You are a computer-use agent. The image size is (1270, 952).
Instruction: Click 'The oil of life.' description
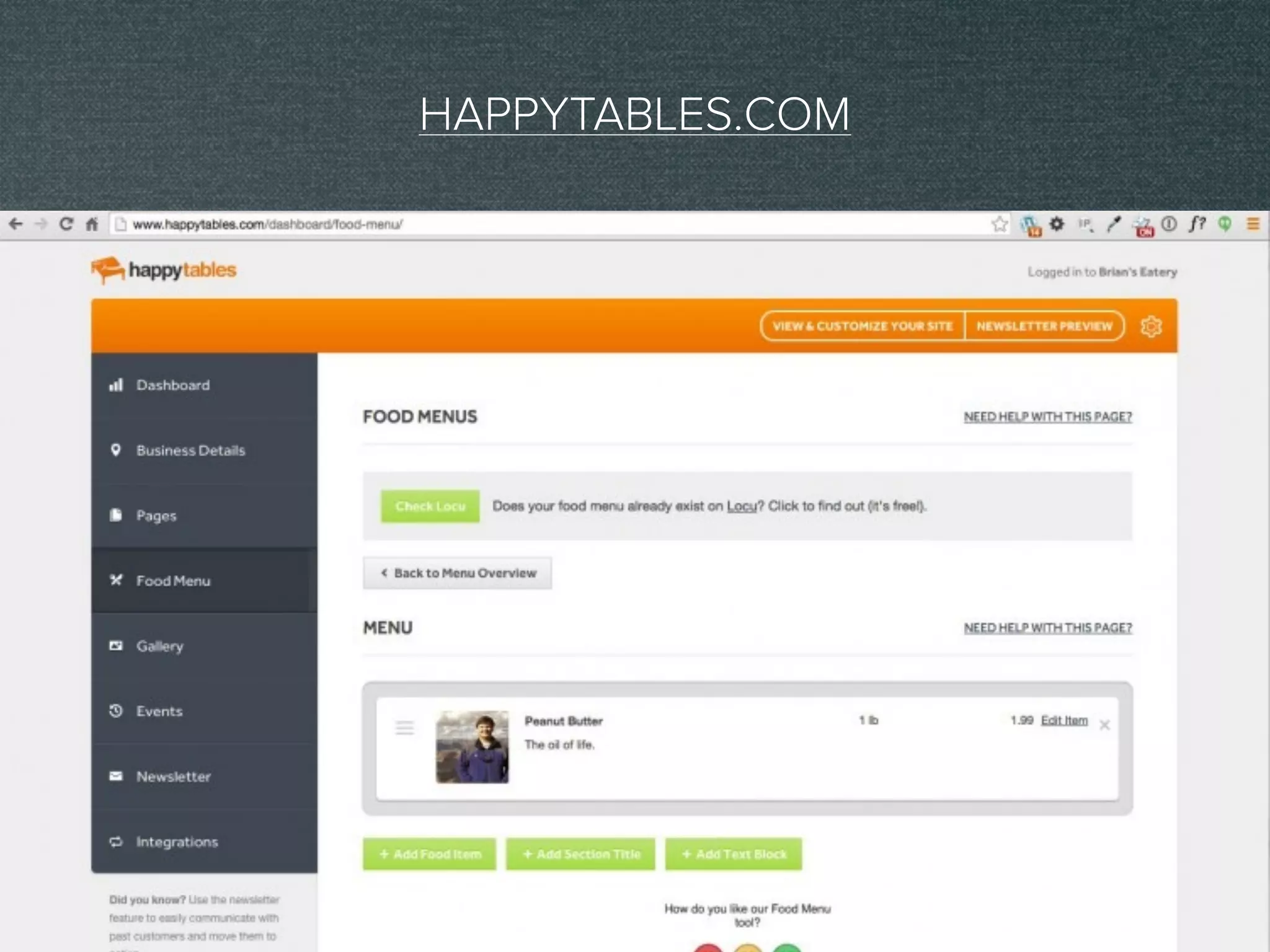click(x=559, y=745)
